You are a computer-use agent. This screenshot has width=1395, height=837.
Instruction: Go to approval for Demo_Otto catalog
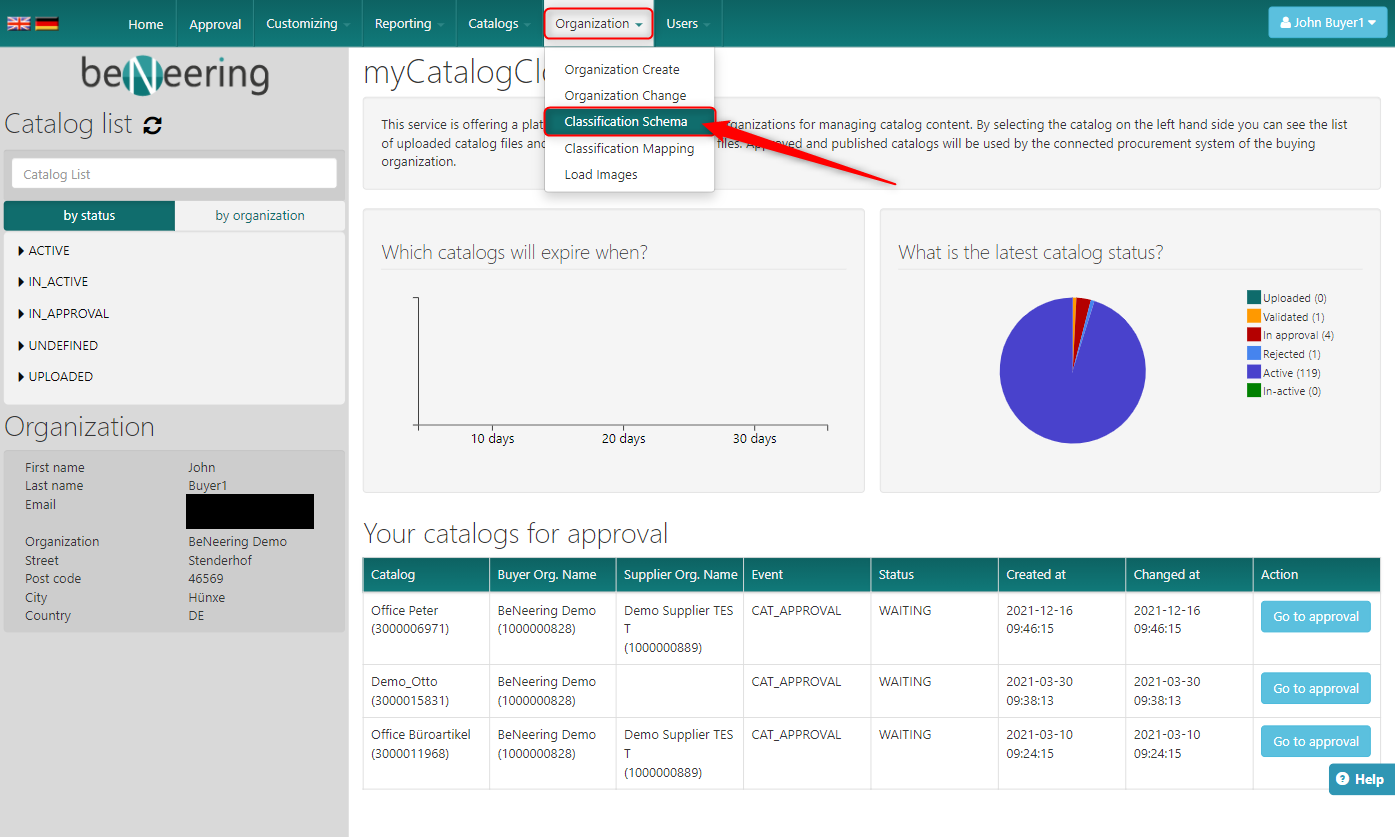pos(1315,689)
